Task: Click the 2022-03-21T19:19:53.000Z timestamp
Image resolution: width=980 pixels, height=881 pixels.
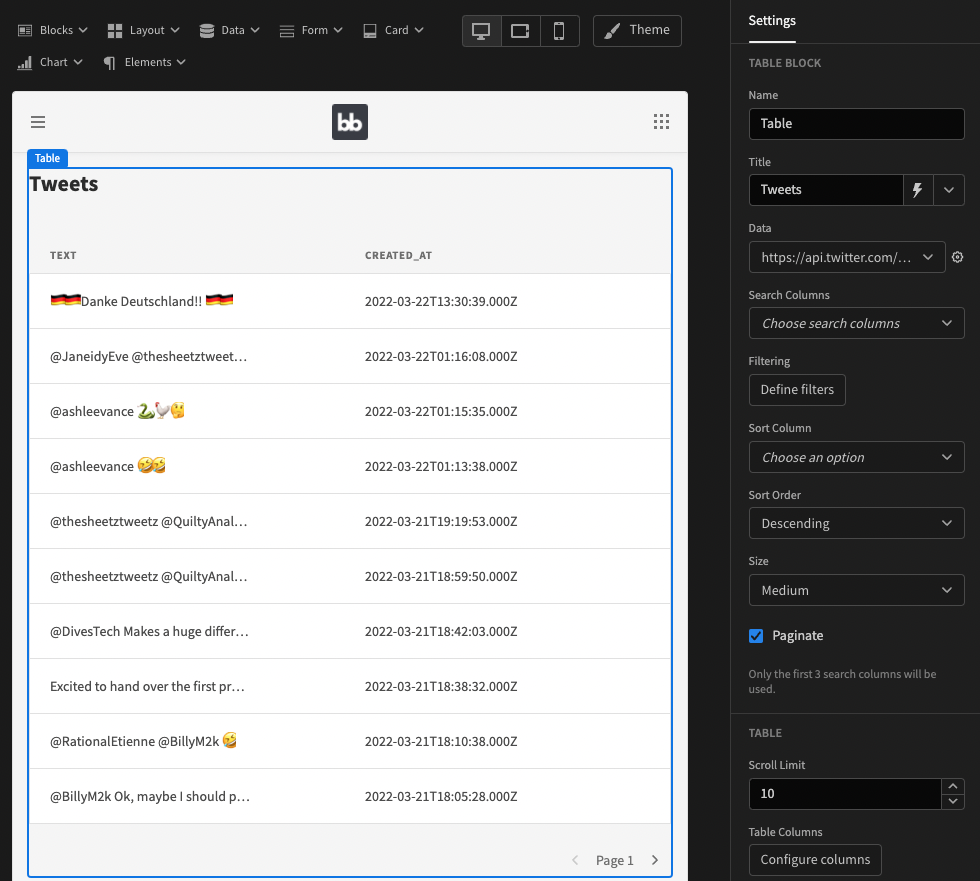Action: click(x=441, y=522)
